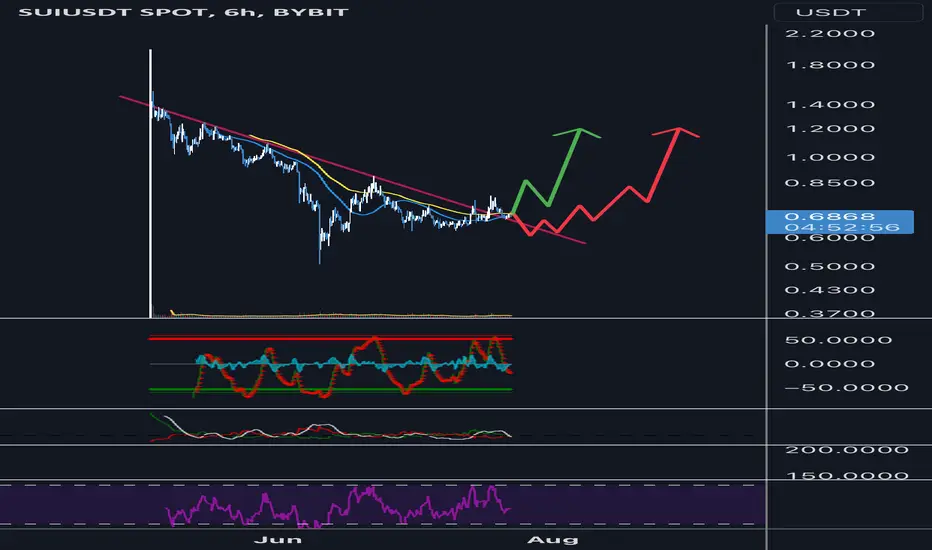This screenshot has height=550, width=932.
Task: Click the countdown timer 04:52:56
Action: click(x=842, y=227)
